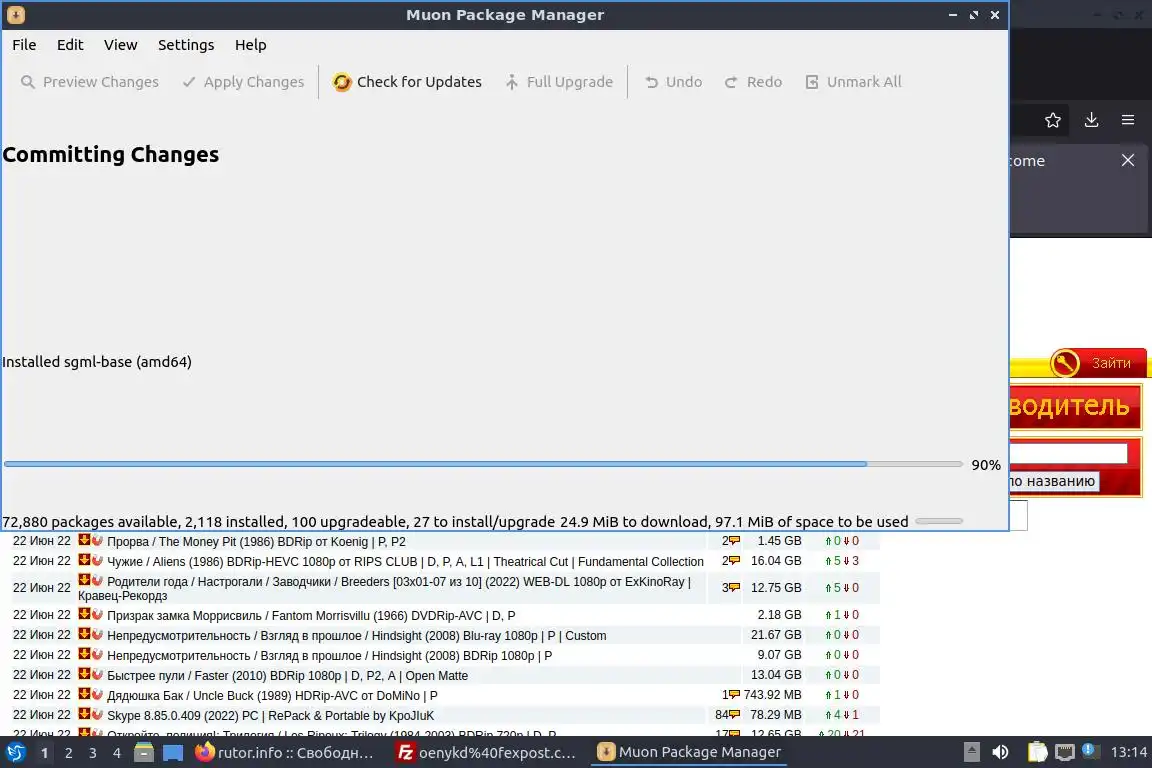The width and height of the screenshot is (1152, 768).
Task: Click the show desktop taskbar icon
Action: (173, 753)
